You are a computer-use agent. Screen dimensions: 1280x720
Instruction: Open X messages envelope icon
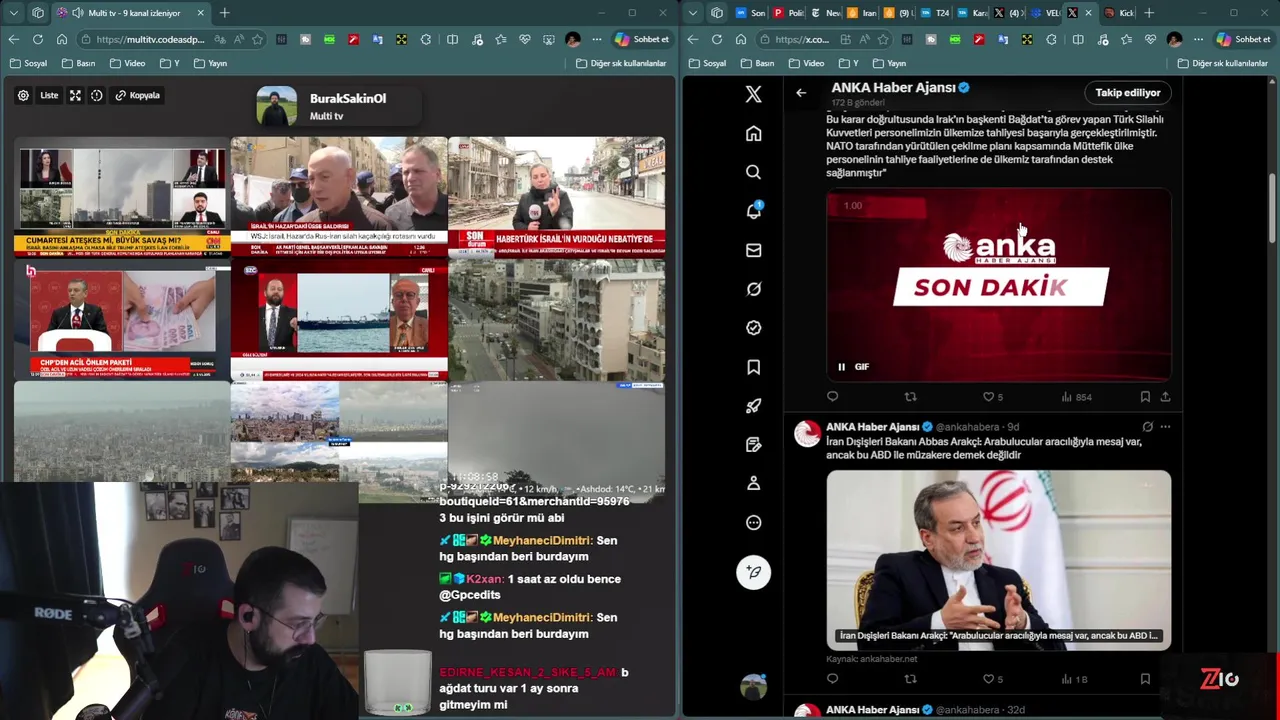754,250
